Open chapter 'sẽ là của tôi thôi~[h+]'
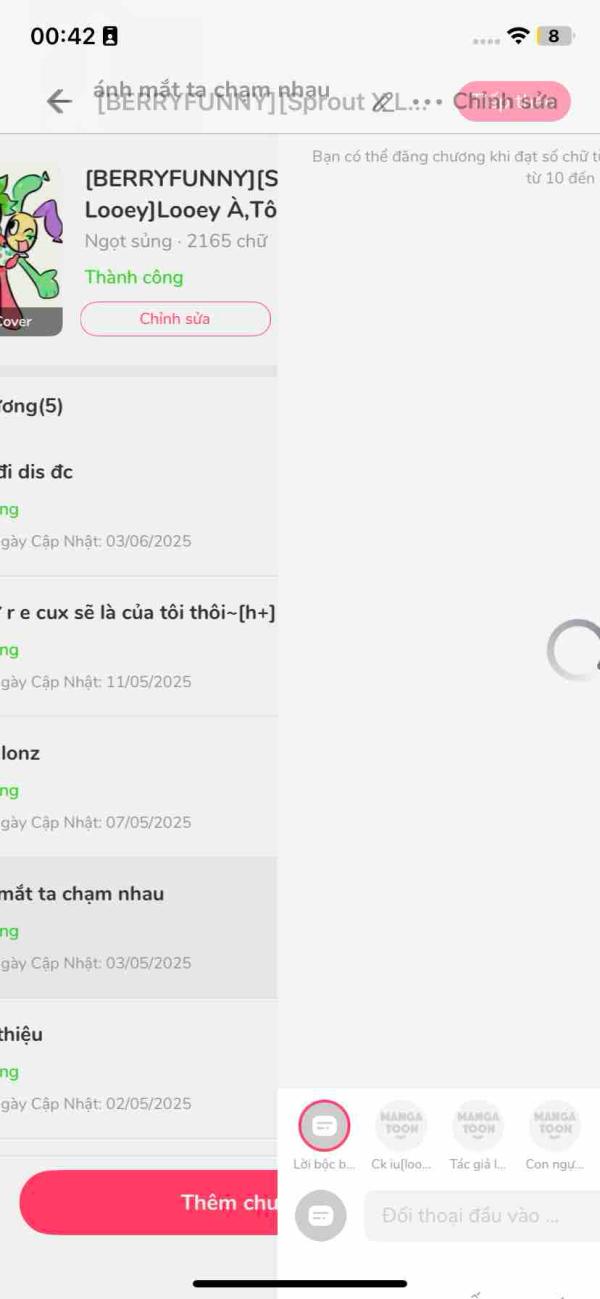Viewport: 600px width, 1299px height. click(138, 647)
